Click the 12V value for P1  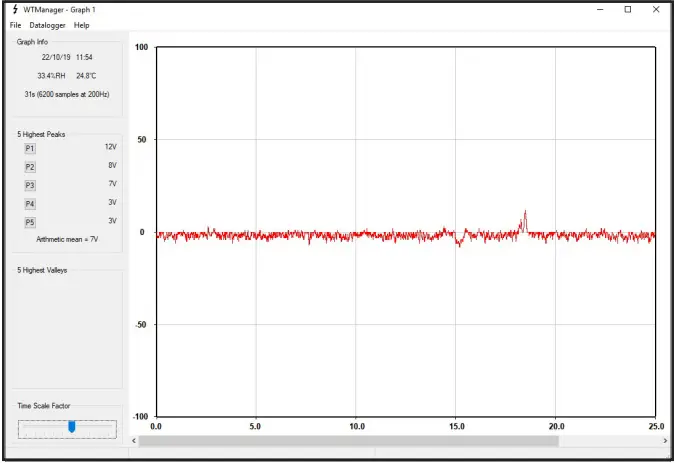[x=111, y=147]
